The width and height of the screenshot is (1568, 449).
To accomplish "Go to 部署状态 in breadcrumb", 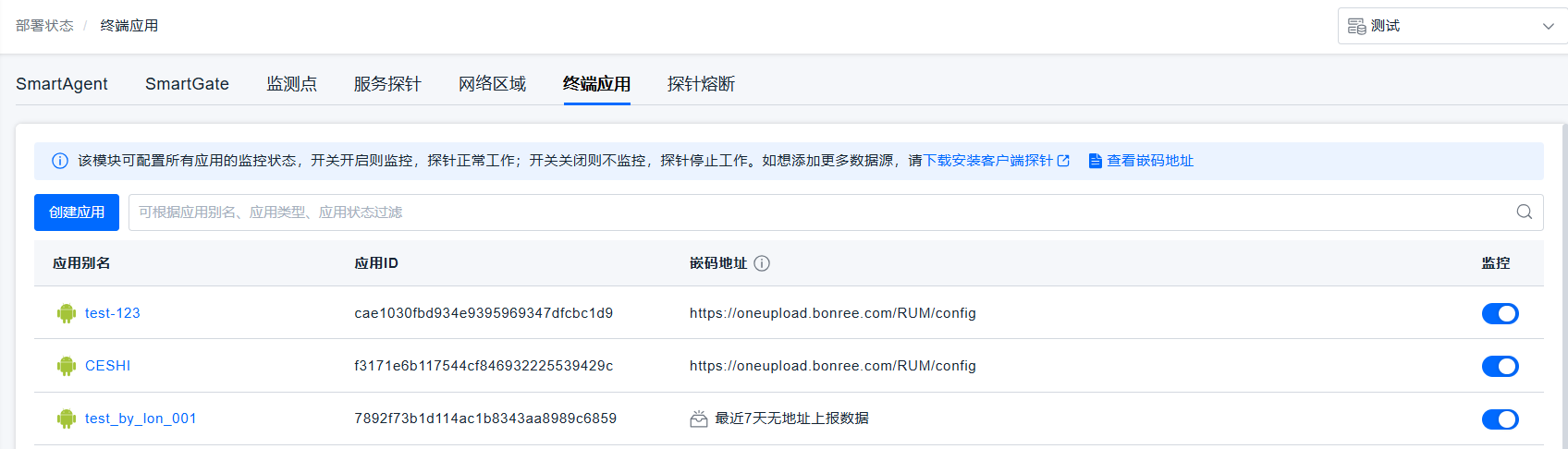I will [x=44, y=26].
